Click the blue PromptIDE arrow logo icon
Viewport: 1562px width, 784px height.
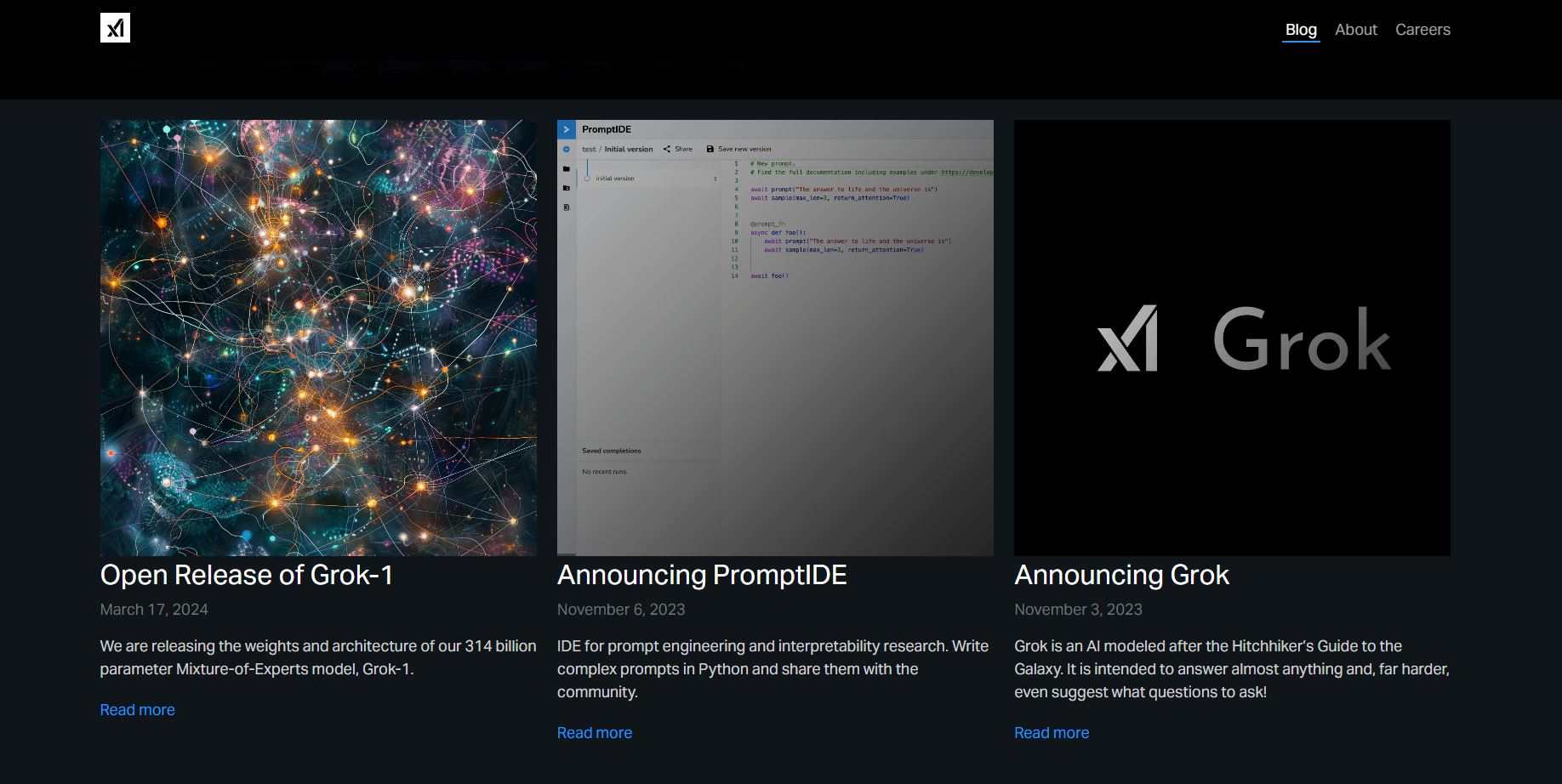point(567,129)
